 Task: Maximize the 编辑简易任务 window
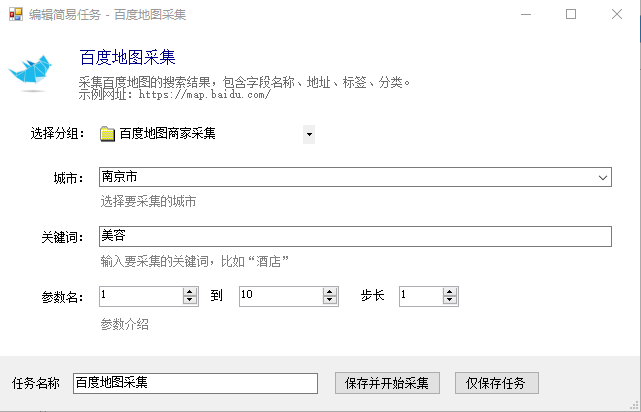pos(571,14)
